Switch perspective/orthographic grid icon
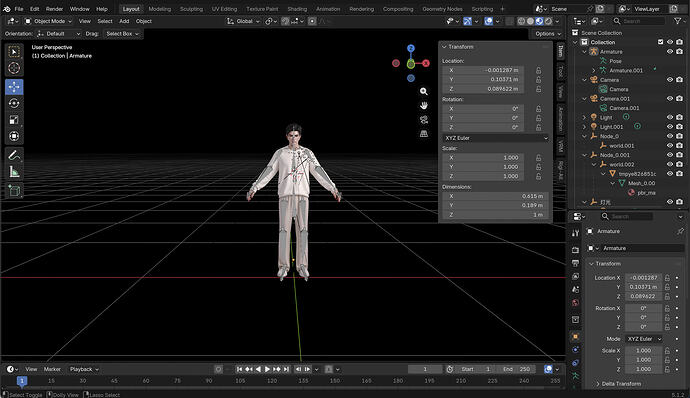 click(x=423, y=134)
